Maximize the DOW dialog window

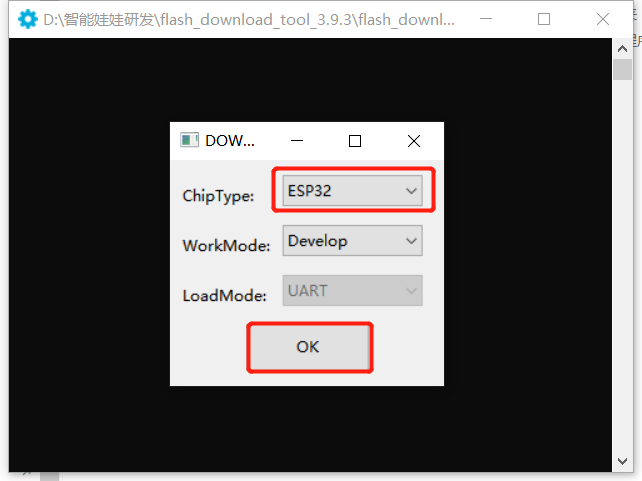click(355, 141)
